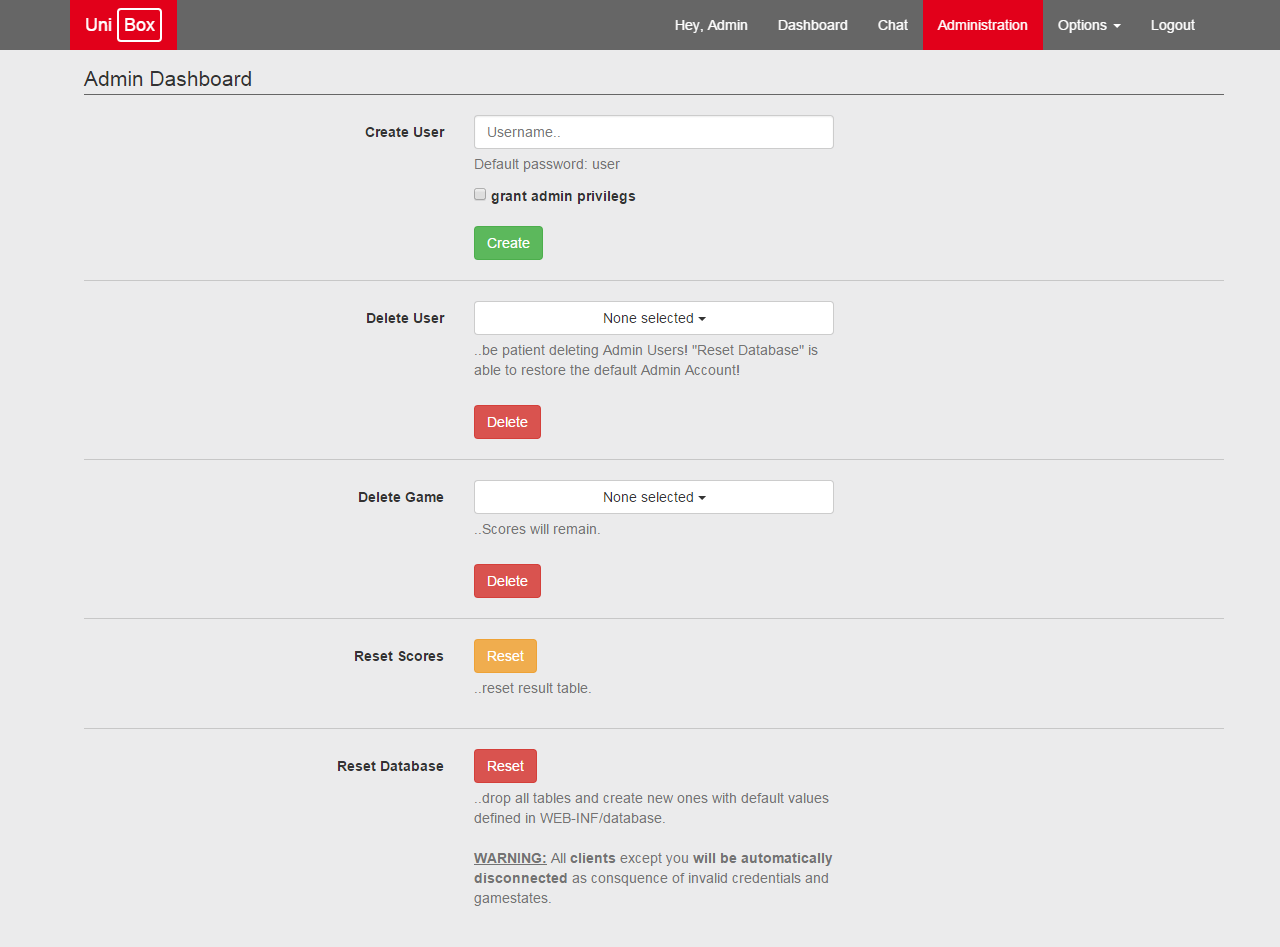Open the Delete Game dropdown

[x=654, y=497]
